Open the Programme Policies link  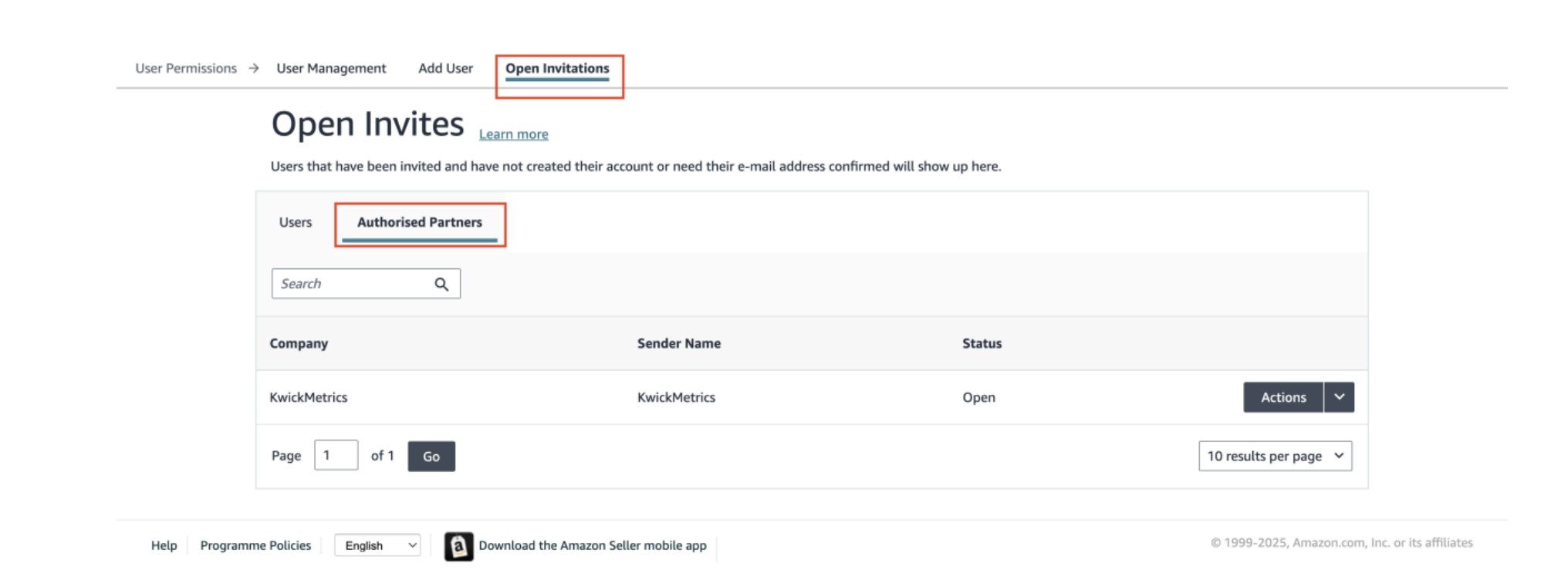coord(255,545)
